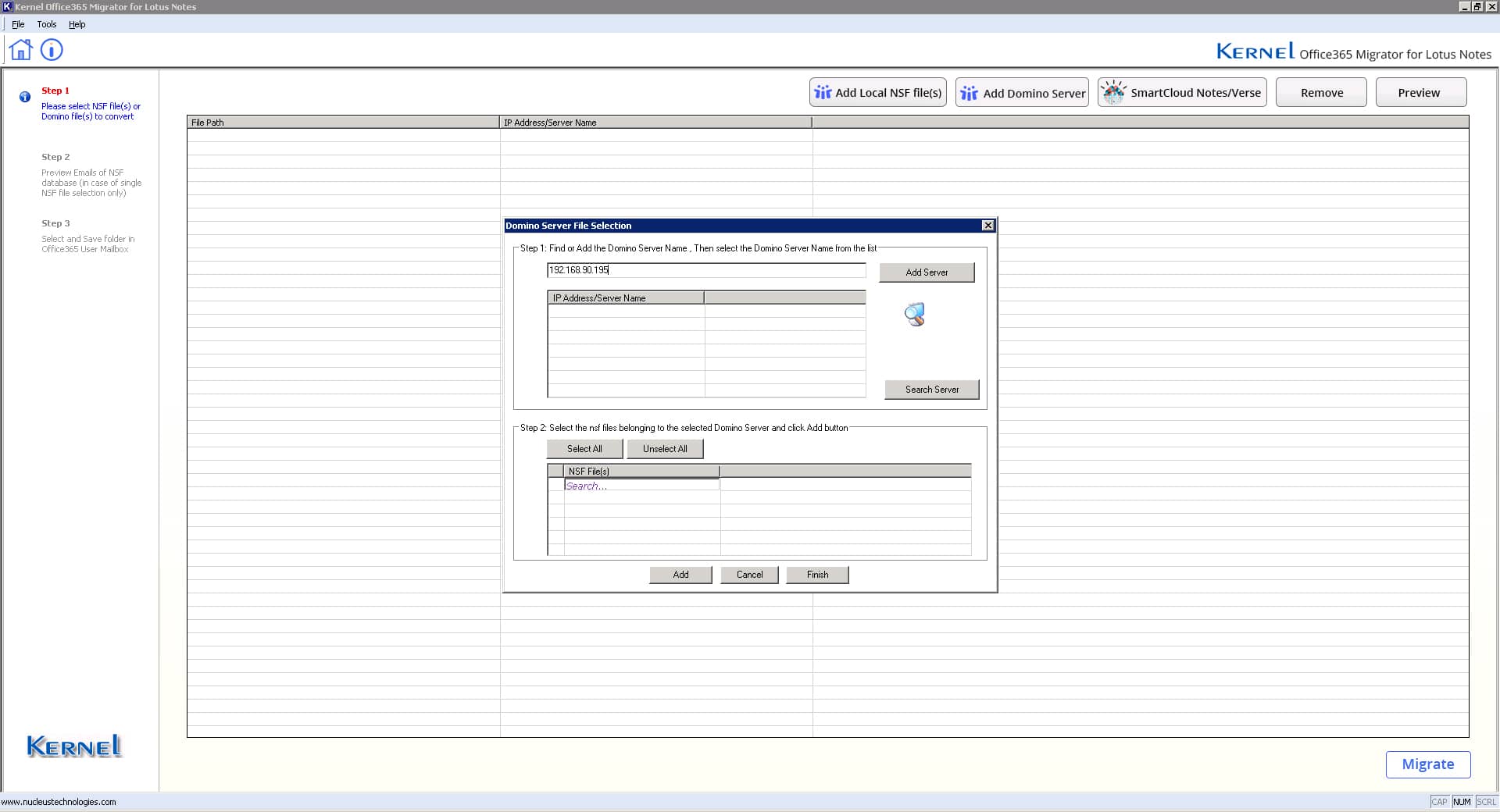Click Cancel in Domino Server dialog
Image resolution: width=1500 pixels, height=812 pixels.
pos(749,575)
